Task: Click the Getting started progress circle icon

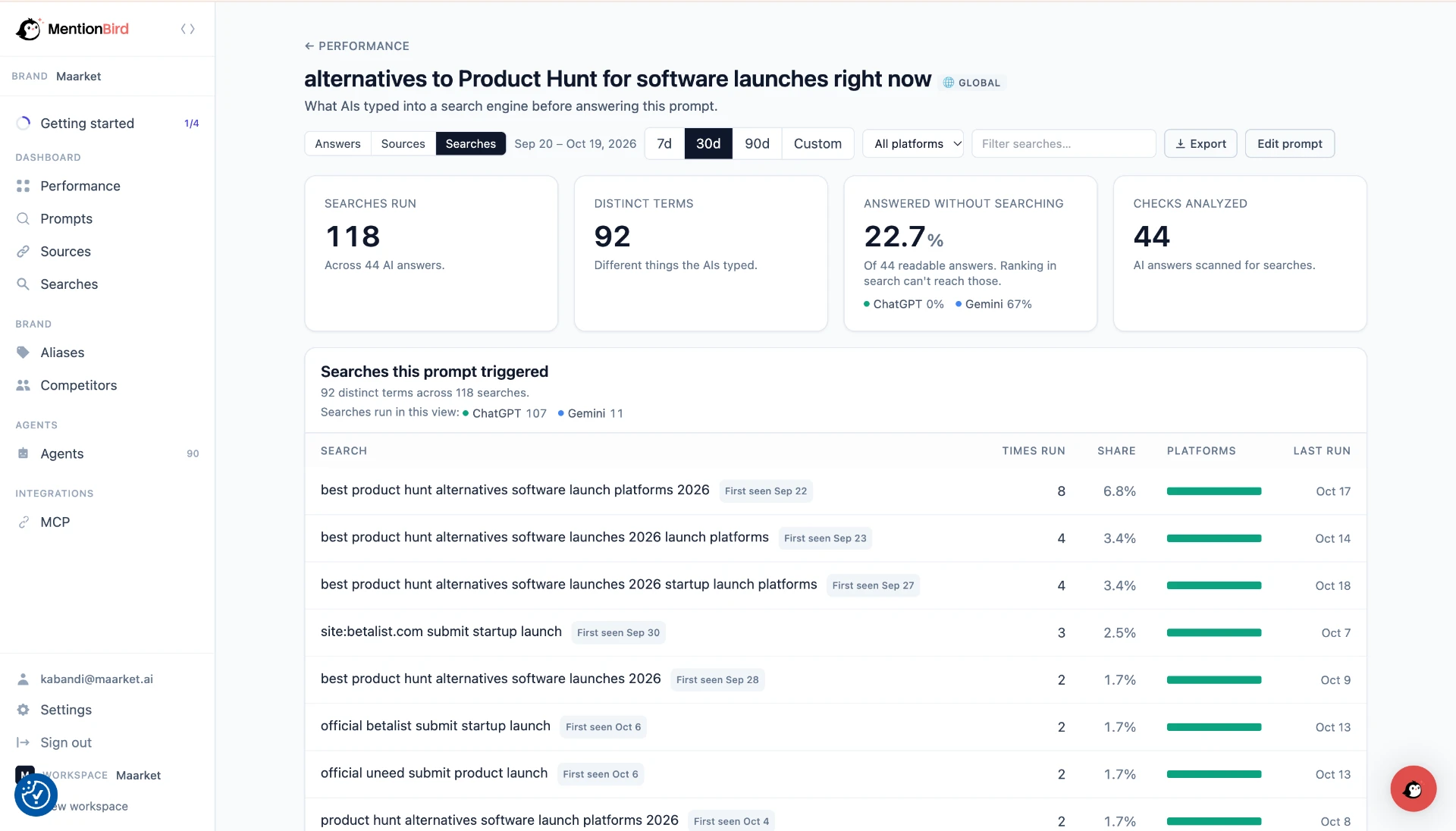Action: [24, 123]
